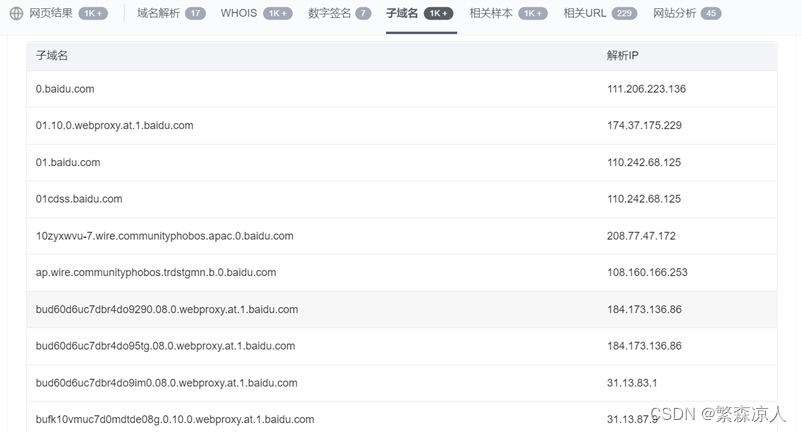Select the ap.wire.communityphobos.trdstgmn.b.0.baidu.com row
The width and height of the screenshot is (802, 432).
(402, 272)
